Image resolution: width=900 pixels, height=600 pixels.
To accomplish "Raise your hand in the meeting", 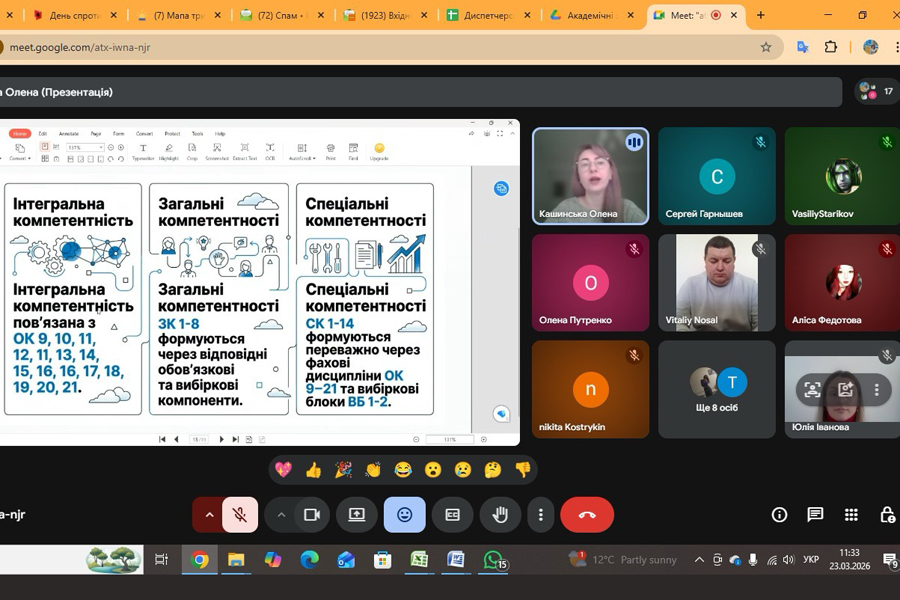I will (500, 515).
